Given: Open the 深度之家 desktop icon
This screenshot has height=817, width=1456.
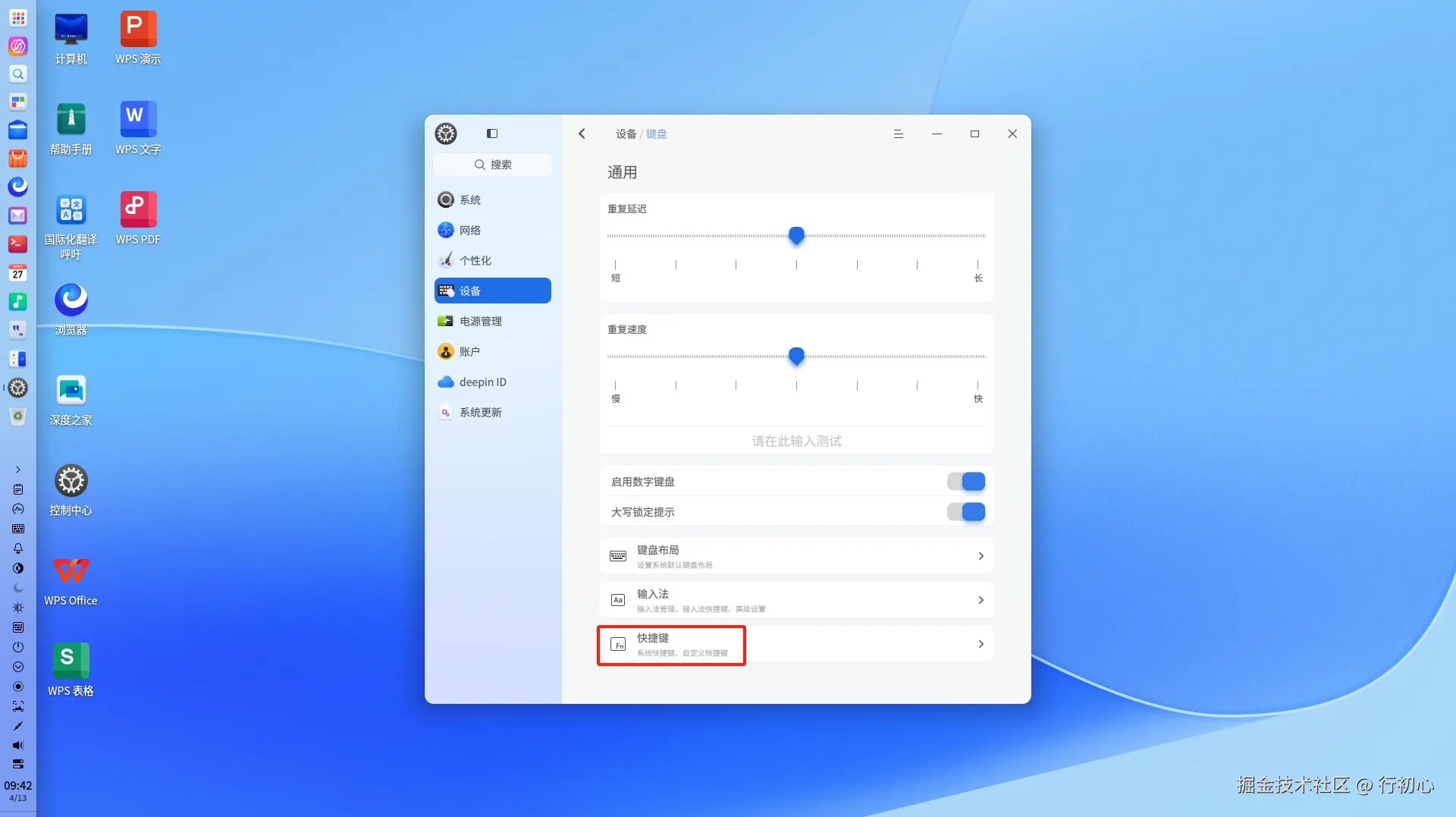Looking at the screenshot, I should click(71, 400).
